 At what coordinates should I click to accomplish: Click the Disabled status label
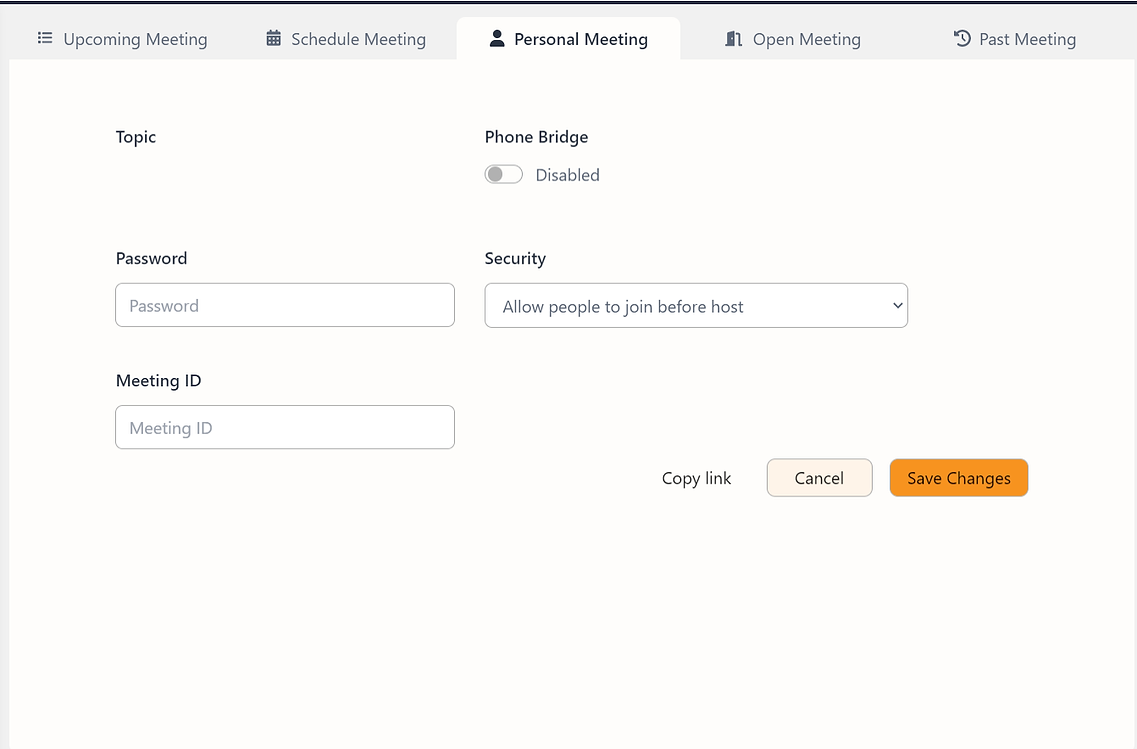(x=568, y=175)
